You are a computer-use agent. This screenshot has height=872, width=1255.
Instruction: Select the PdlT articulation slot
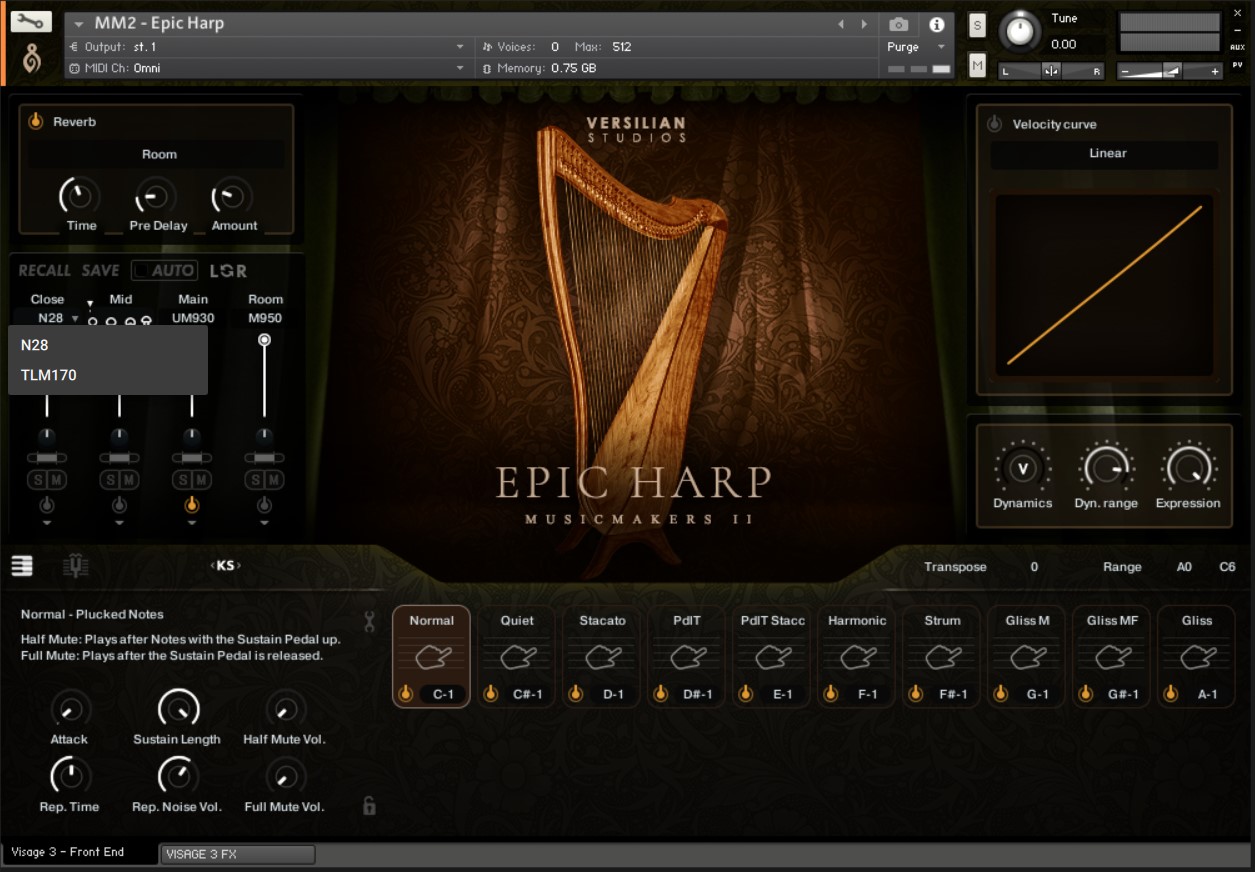point(687,656)
